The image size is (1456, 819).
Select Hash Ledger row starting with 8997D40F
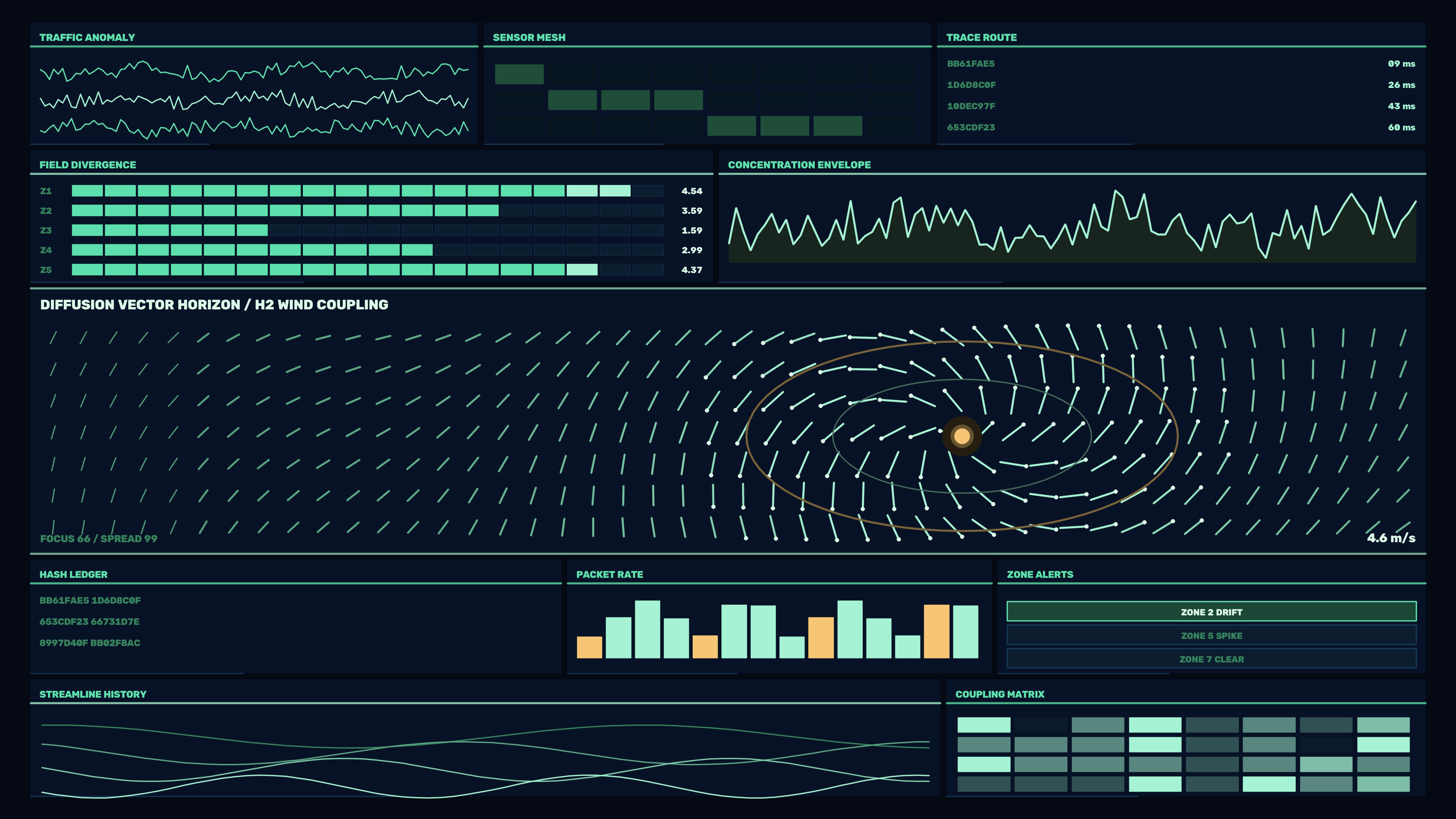tap(90, 643)
